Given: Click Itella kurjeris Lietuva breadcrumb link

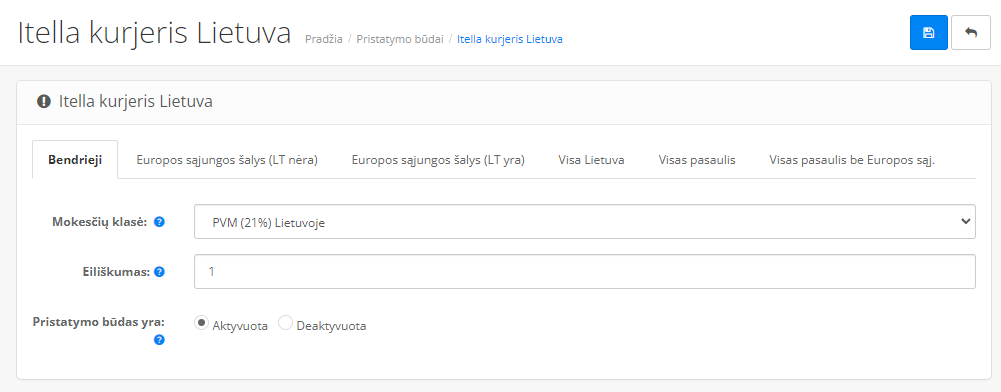Looking at the screenshot, I should tap(509, 39).
